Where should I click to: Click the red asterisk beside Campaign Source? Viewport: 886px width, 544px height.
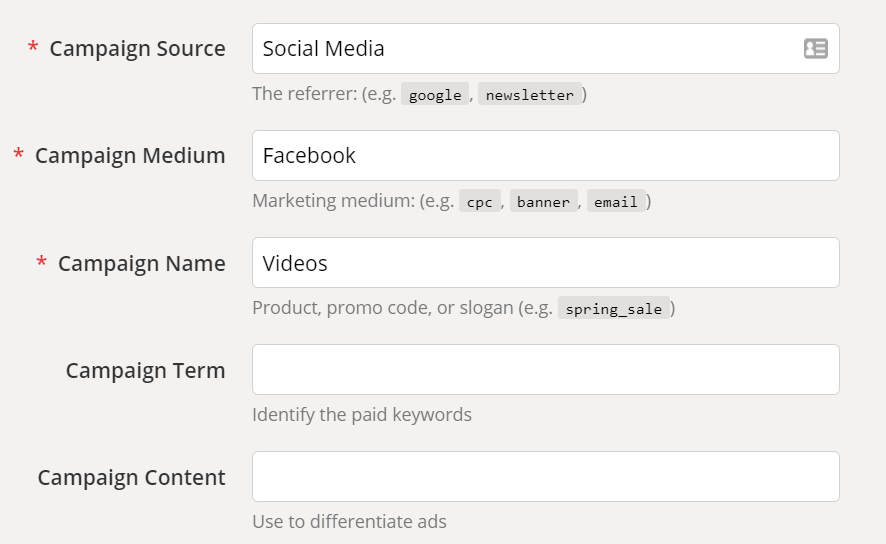(33, 48)
